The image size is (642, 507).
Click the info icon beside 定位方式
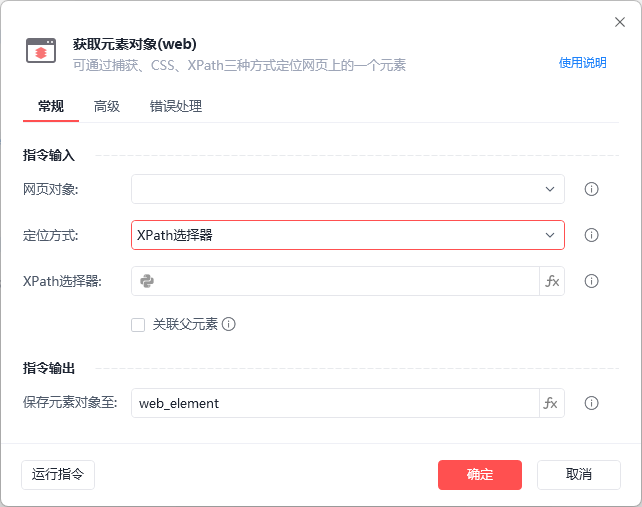[591, 235]
